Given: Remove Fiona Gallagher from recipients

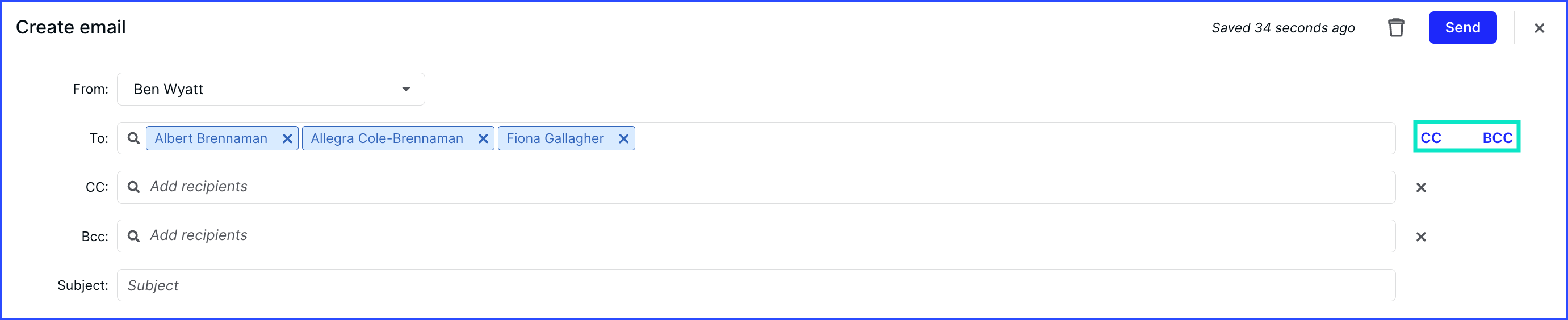Looking at the screenshot, I should click(624, 138).
